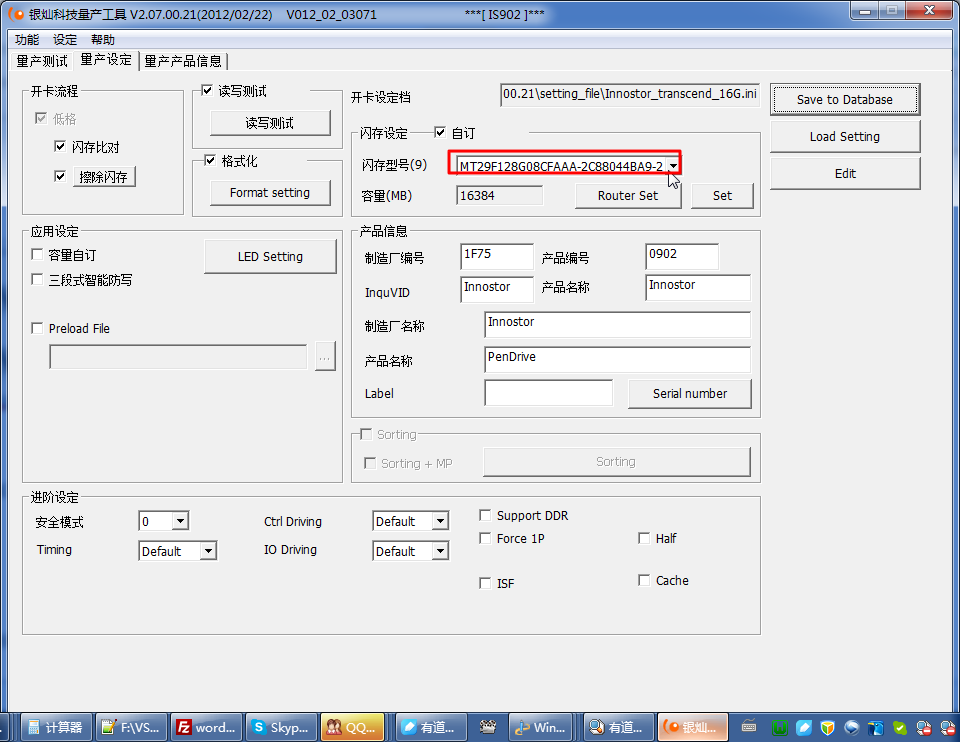The image size is (960, 742).
Task: Open the 计算器 calculator taskbar item
Action: click(x=56, y=727)
